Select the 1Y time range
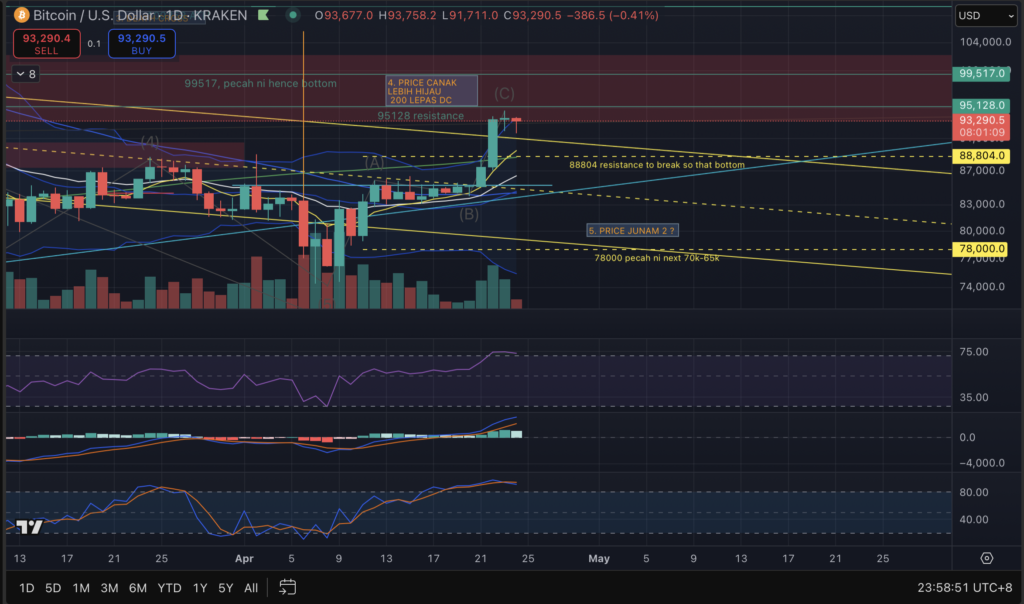This screenshot has width=1024, height=604. point(200,588)
